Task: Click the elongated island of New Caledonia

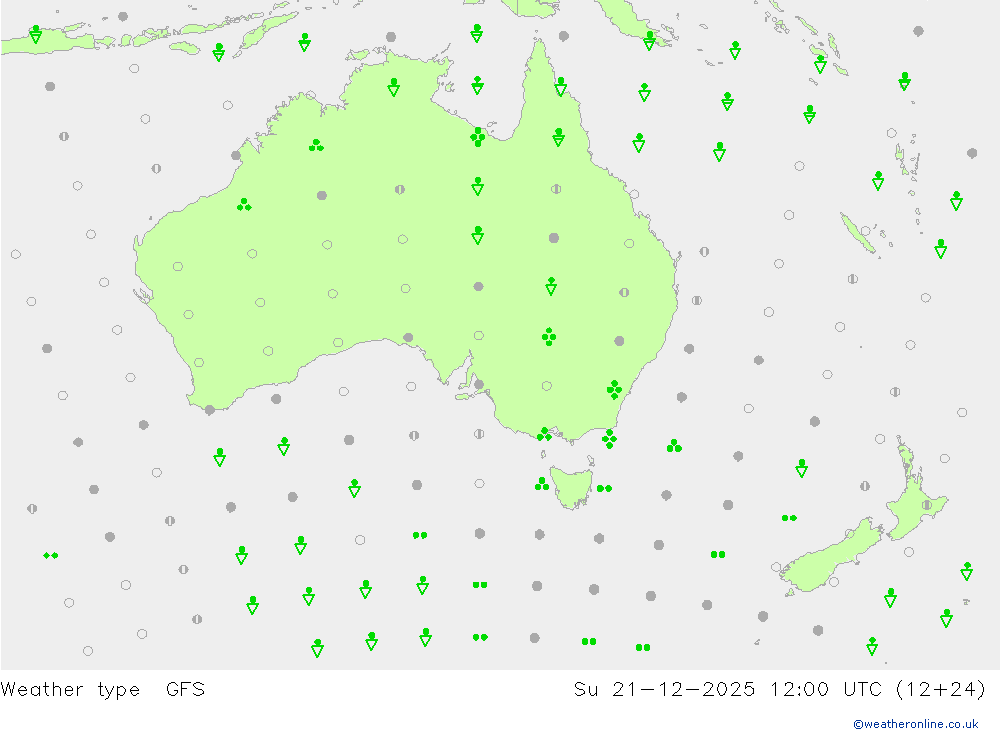Action: pyautogui.click(x=858, y=233)
